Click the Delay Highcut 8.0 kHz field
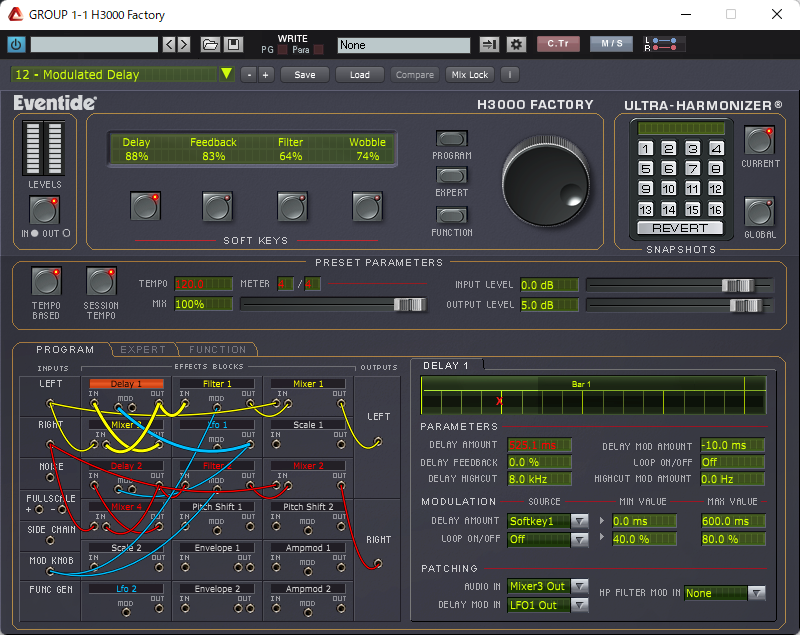Viewport: 800px width, 635px height. click(x=539, y=479)
